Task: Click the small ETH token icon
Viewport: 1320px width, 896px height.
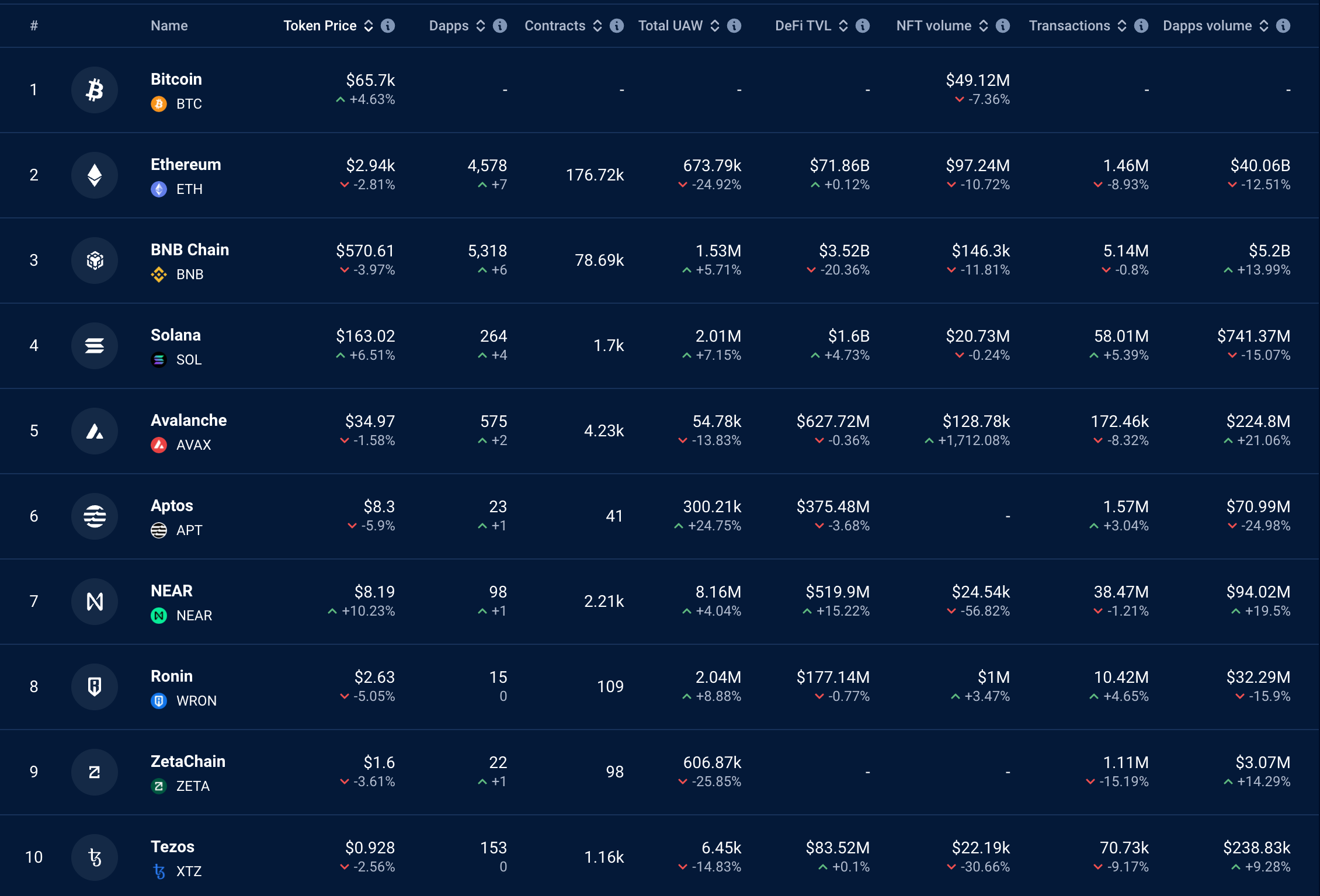Action: tap(159, 189)
